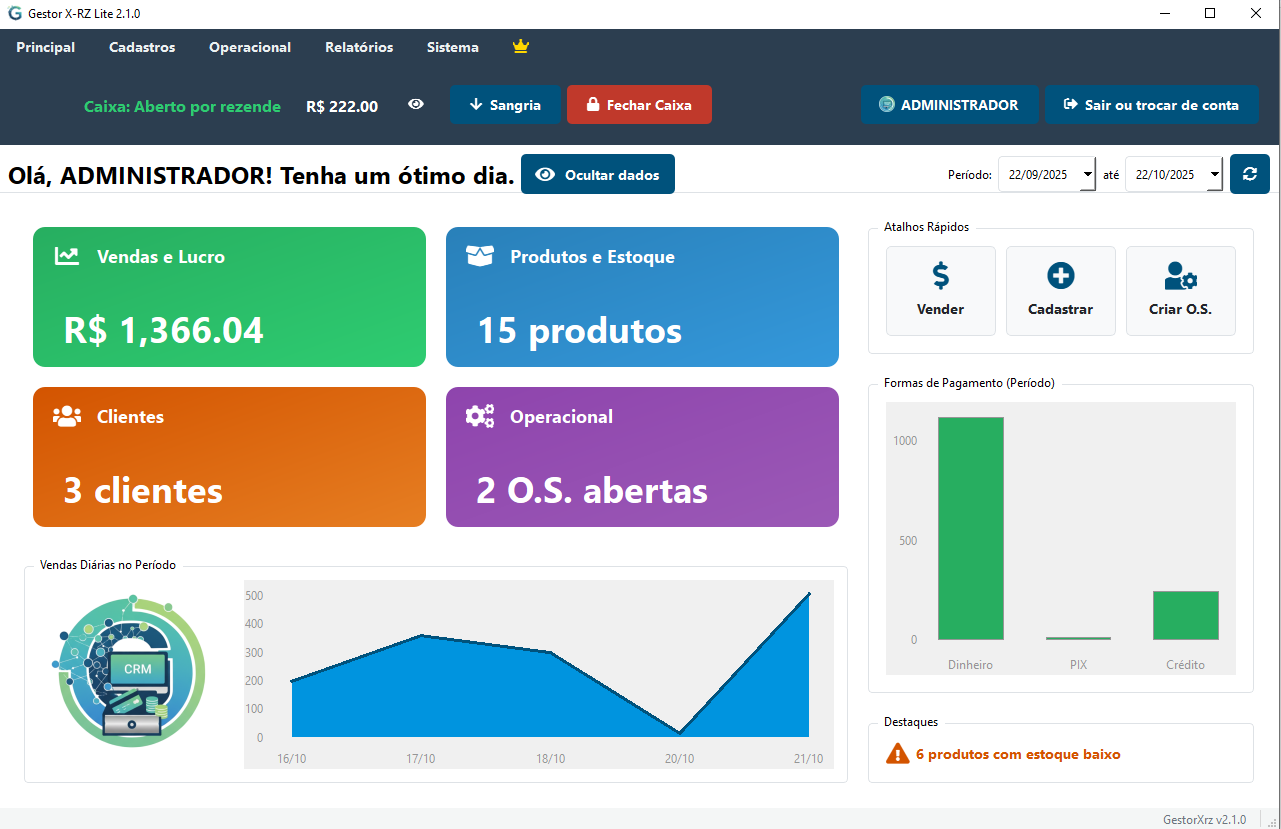
Task: Open the Vendas e Lucro card
Action: (229, 297)
